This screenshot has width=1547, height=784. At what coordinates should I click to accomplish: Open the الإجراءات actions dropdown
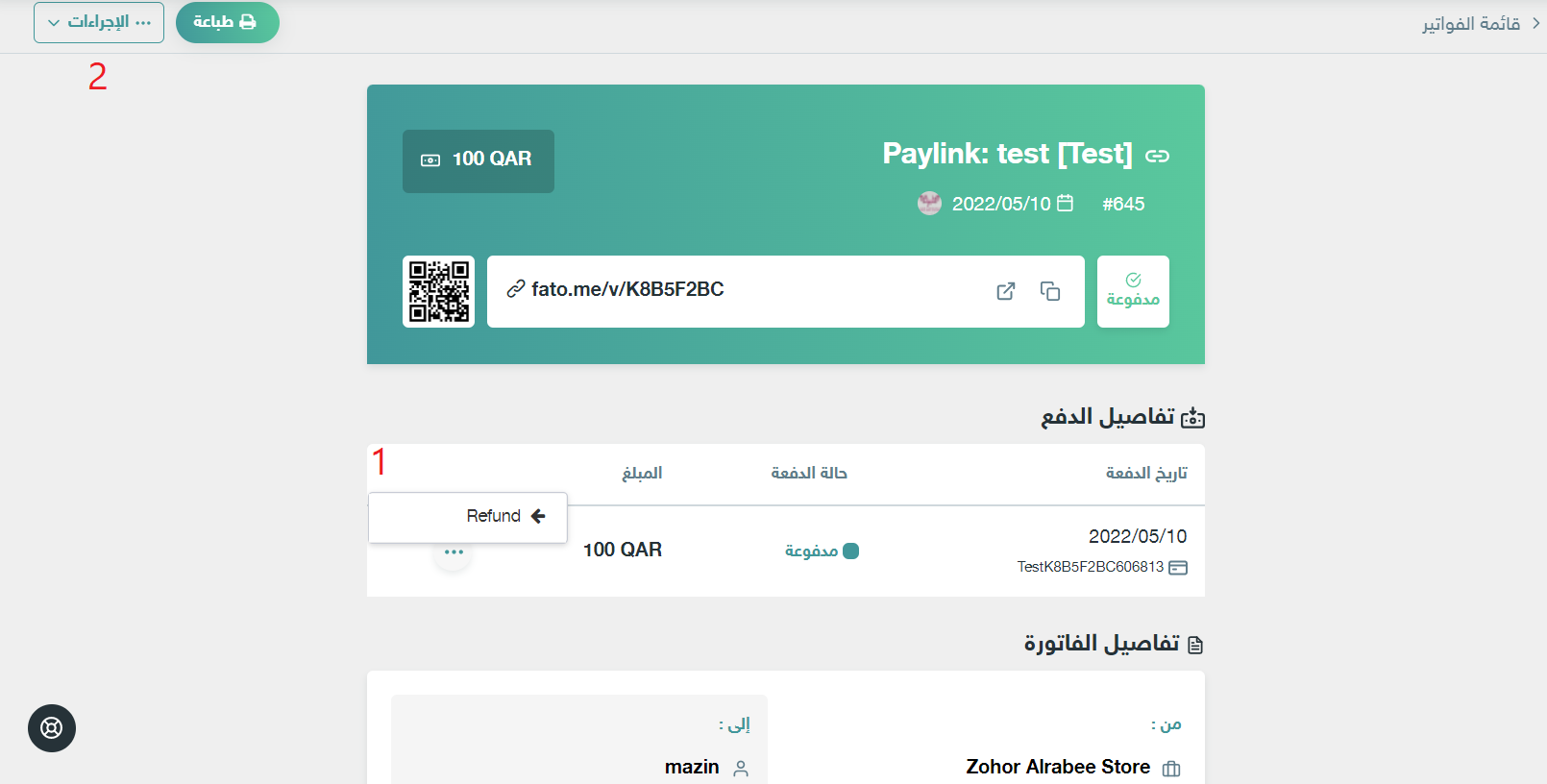pyautogui.click(x=99, y=22)
